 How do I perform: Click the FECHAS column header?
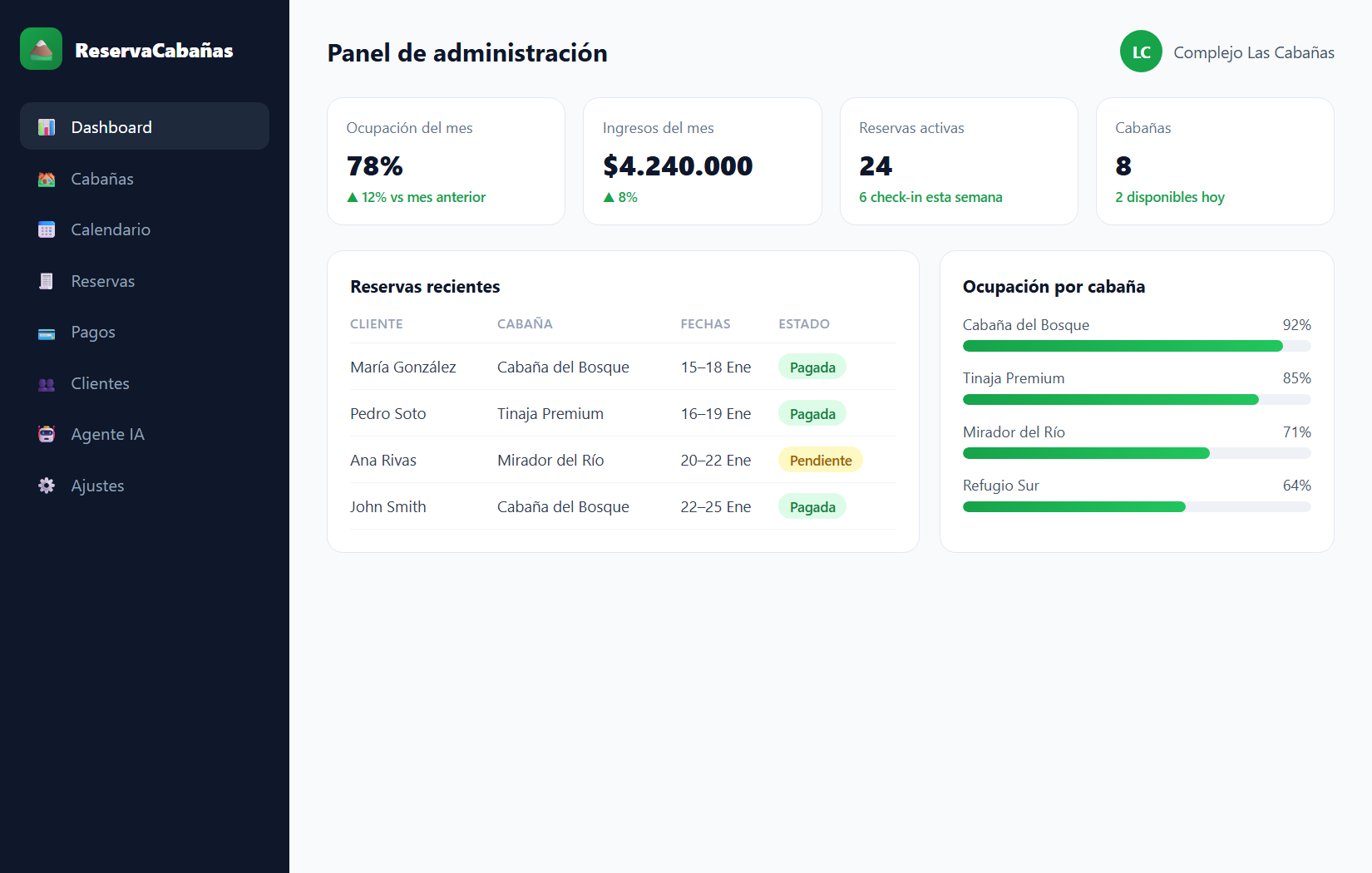705,324
